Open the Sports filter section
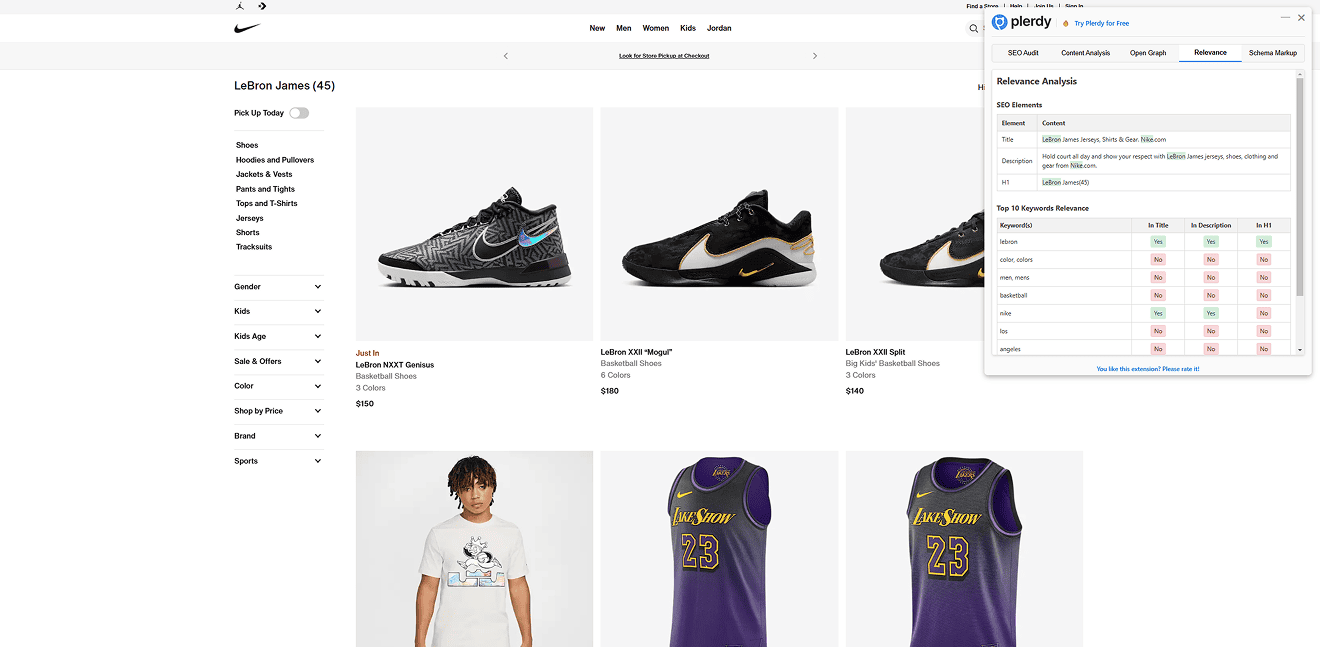 click(278, 461)
